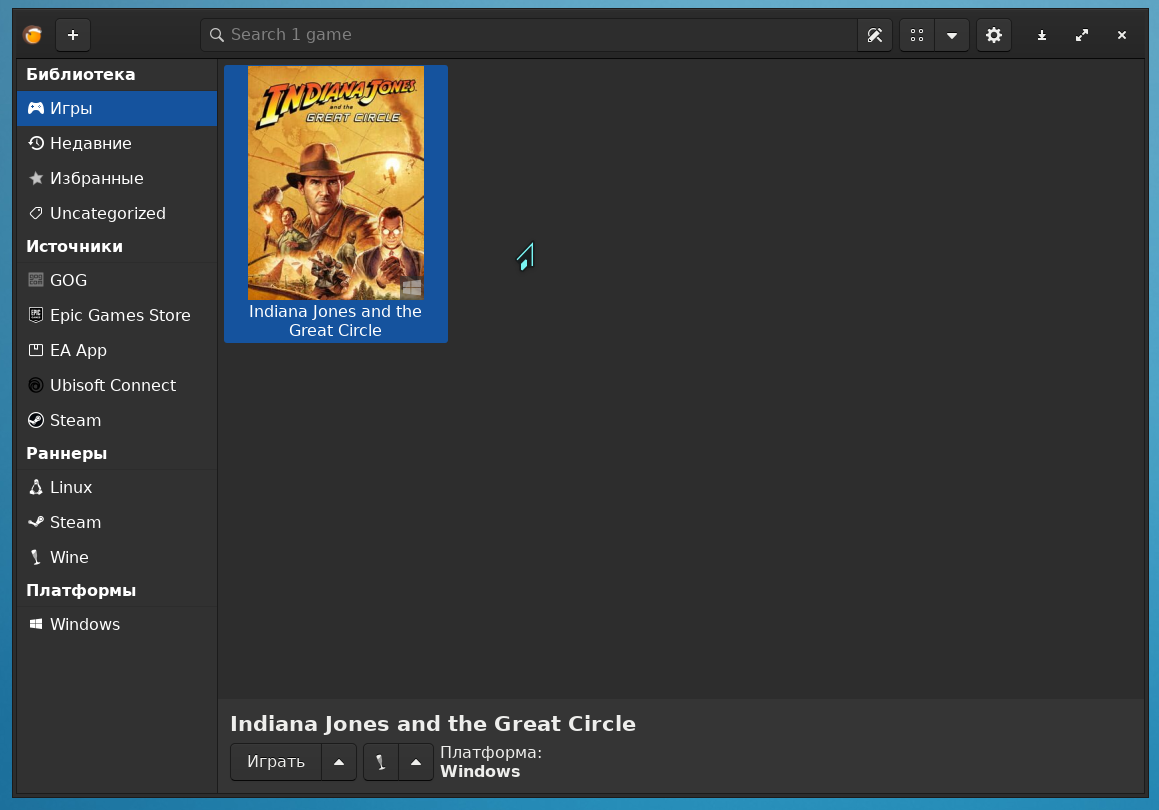Filter by the Linux runner
Viewport: 1159px width, 810px height.
point(117,487)
